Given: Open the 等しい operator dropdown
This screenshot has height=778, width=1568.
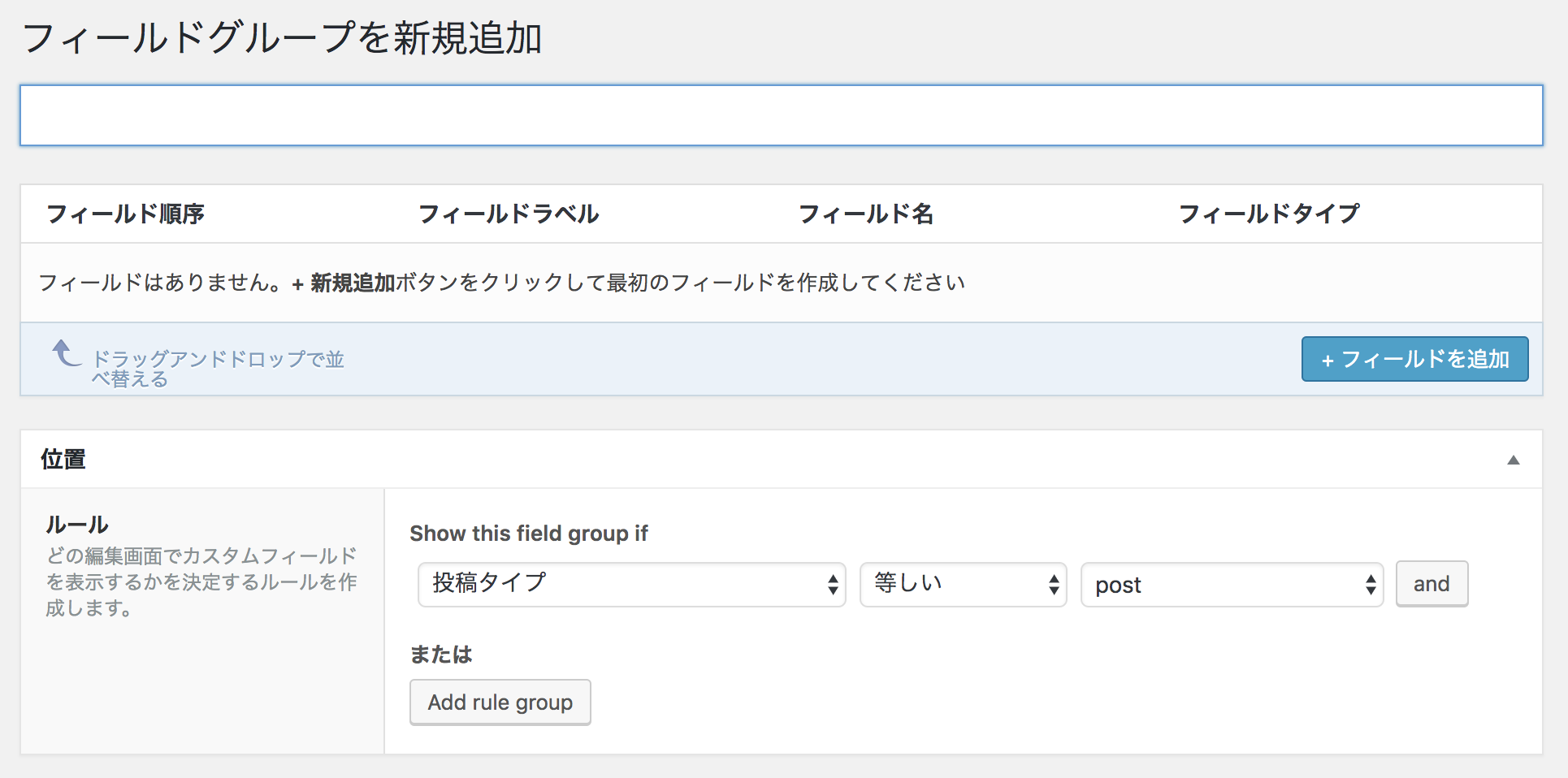Looking at the screenshot, I should [963, 584].
